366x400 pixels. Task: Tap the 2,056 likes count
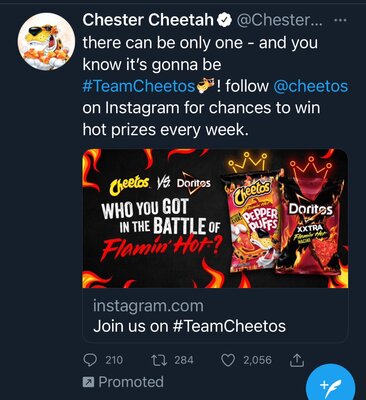(x=257, y=360)
